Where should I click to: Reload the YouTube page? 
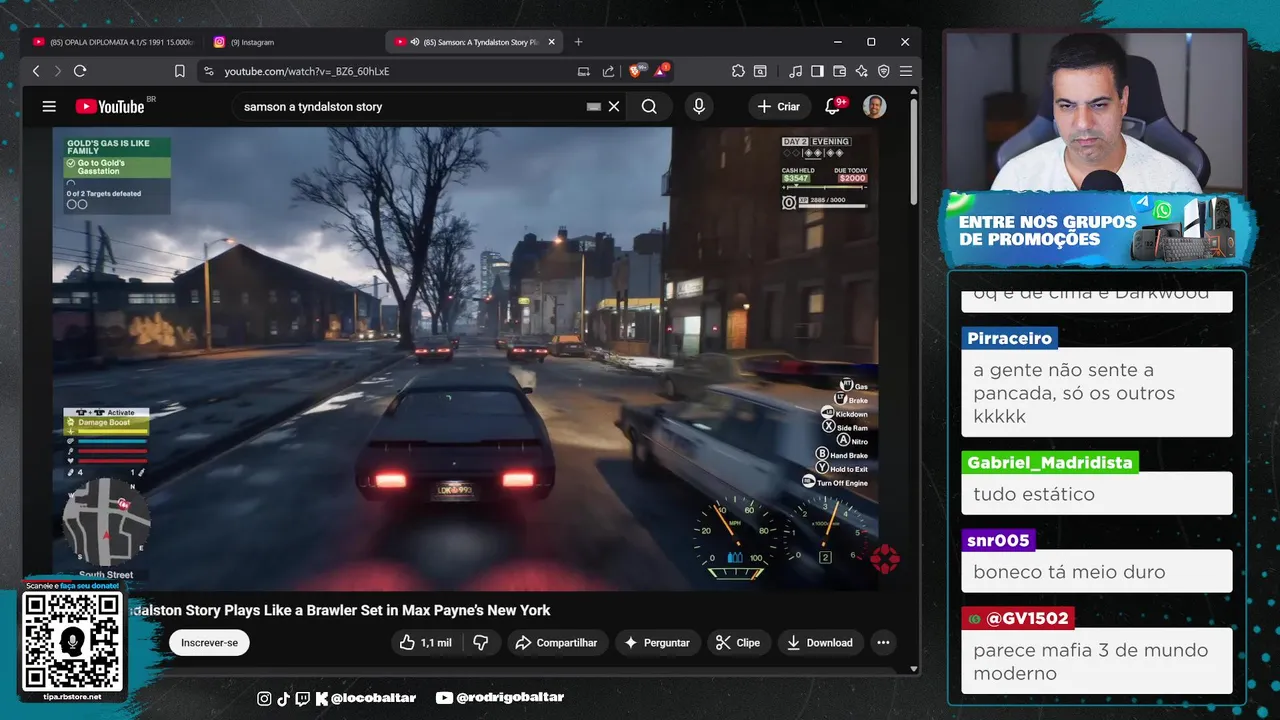pos(80,71)
